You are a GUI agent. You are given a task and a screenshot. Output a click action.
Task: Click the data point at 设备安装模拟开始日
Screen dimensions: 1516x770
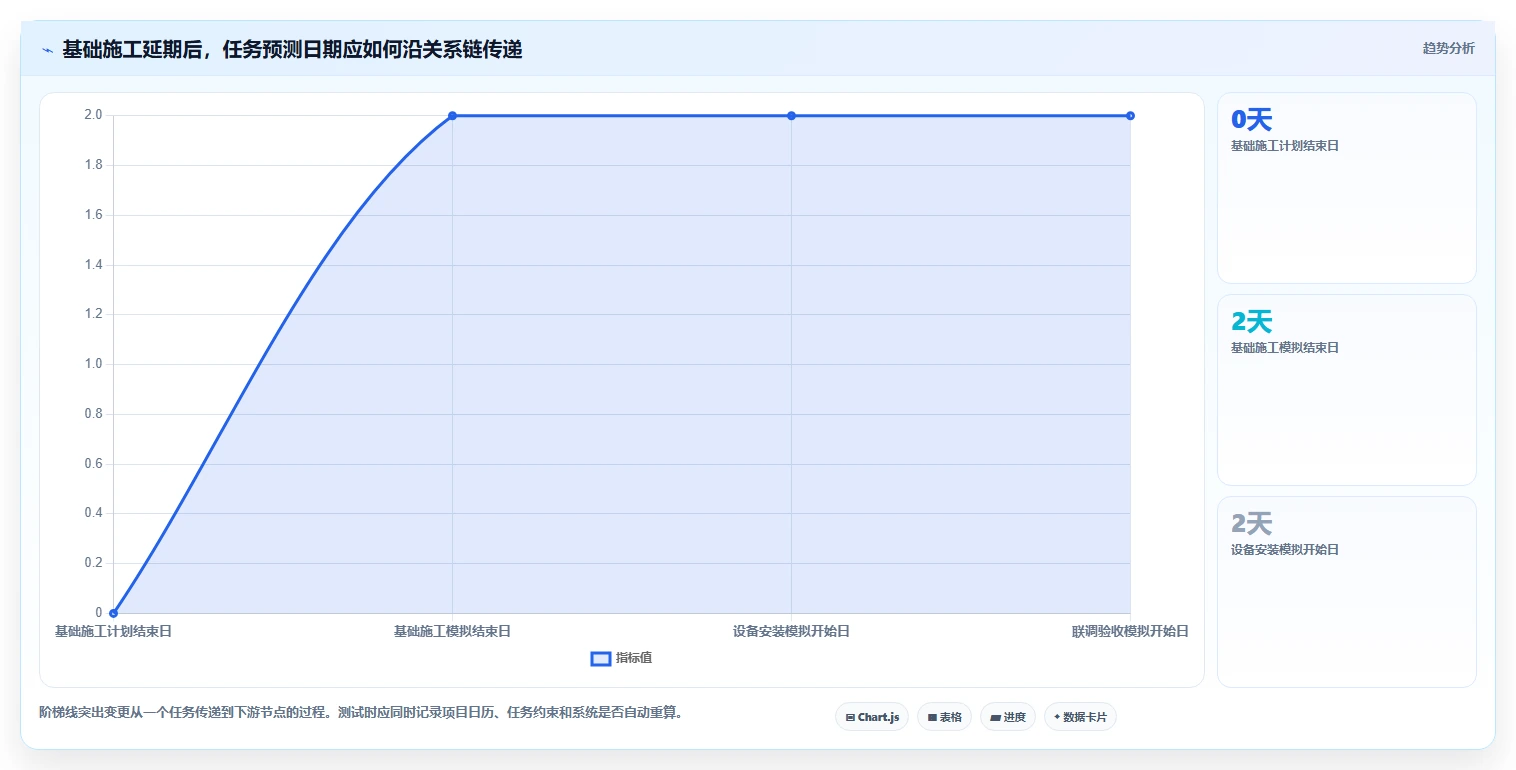coord(791,116)
